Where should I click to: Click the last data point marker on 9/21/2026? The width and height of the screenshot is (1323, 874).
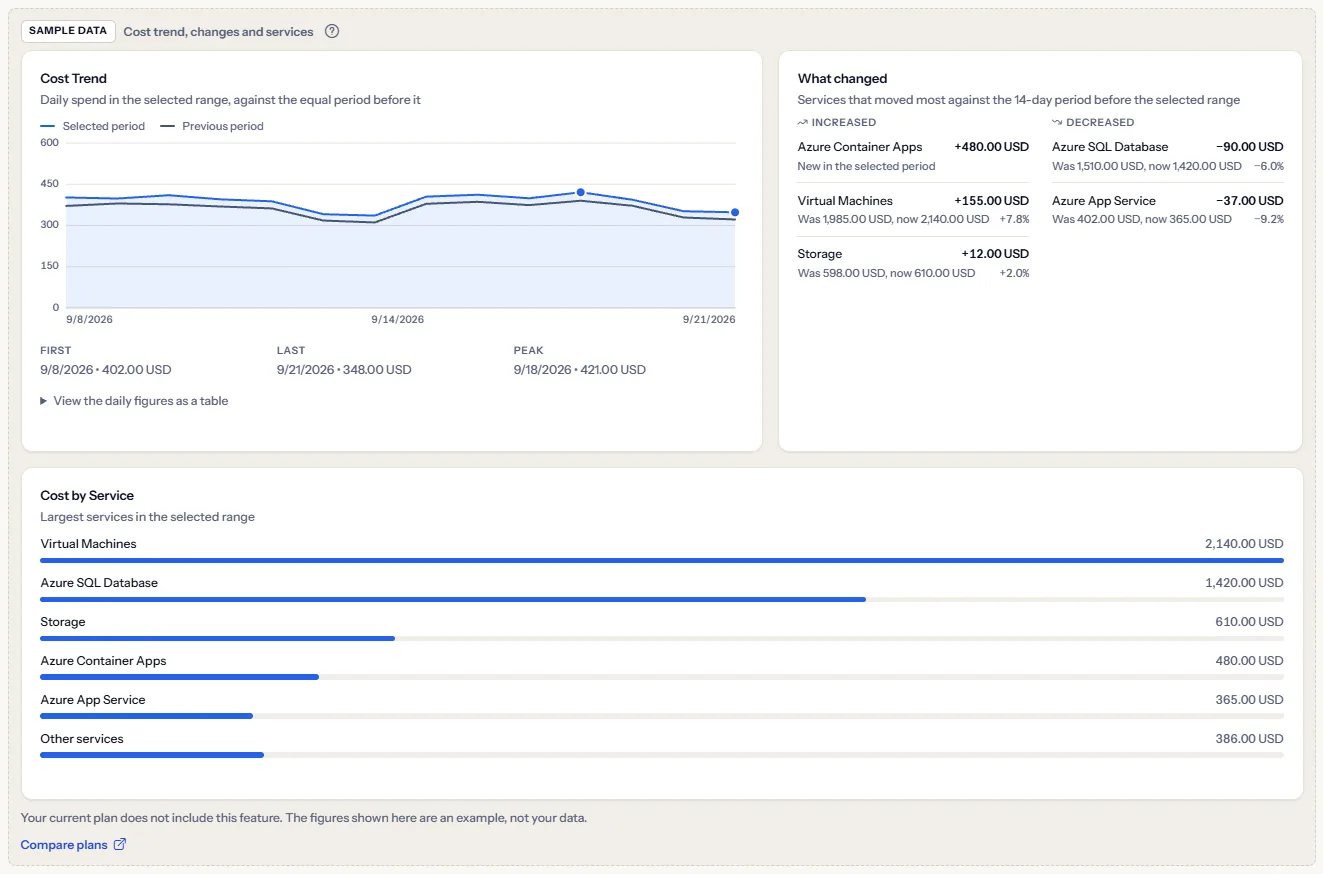pyautogui.click(x=735, y=212)
